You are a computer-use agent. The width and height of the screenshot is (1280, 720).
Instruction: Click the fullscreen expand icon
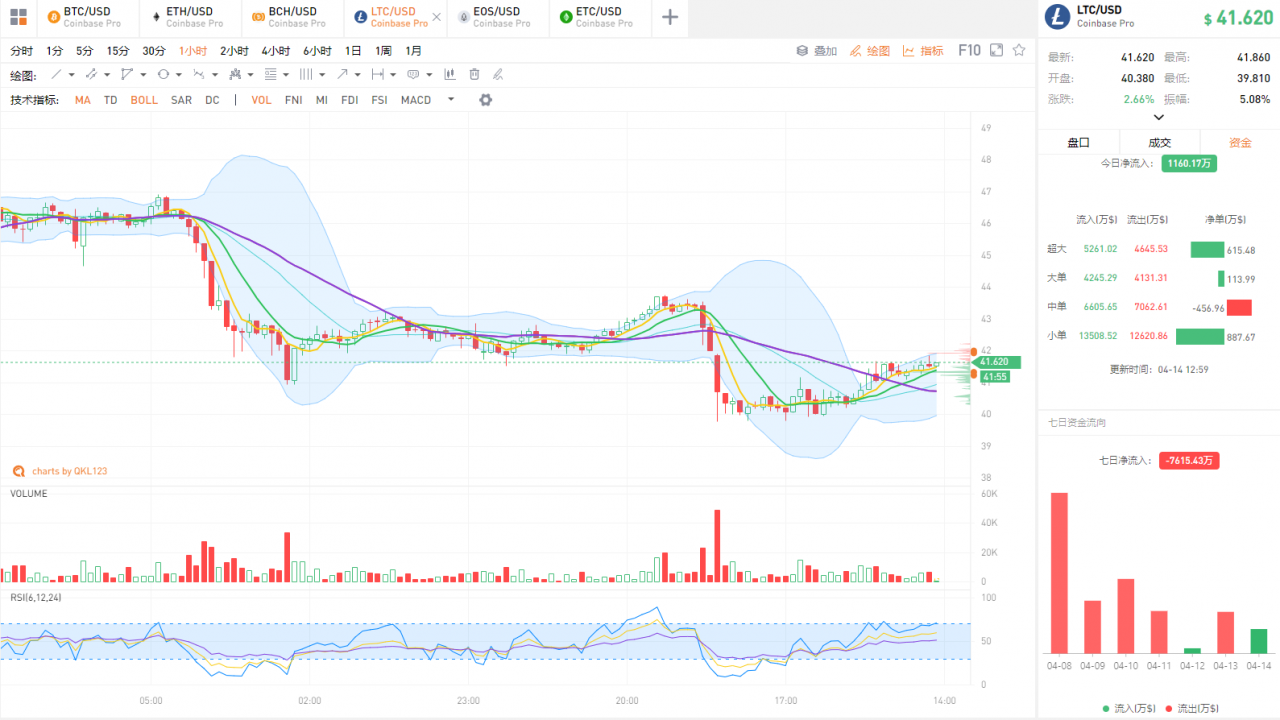tap(997, 50)
